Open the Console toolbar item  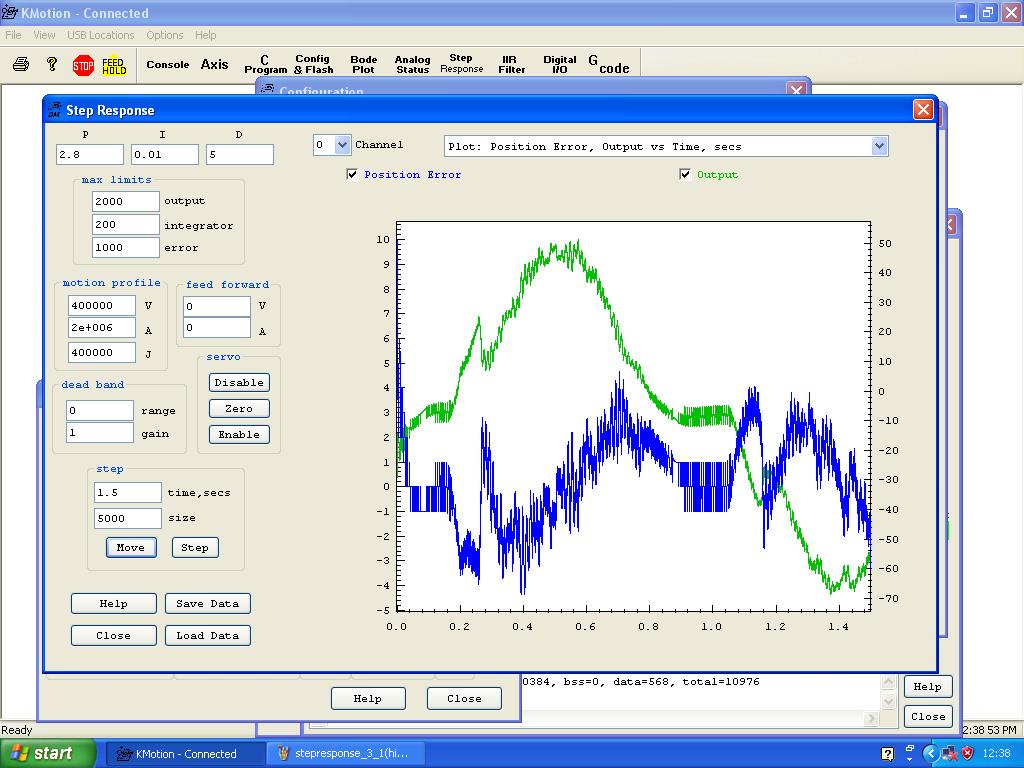167,65
